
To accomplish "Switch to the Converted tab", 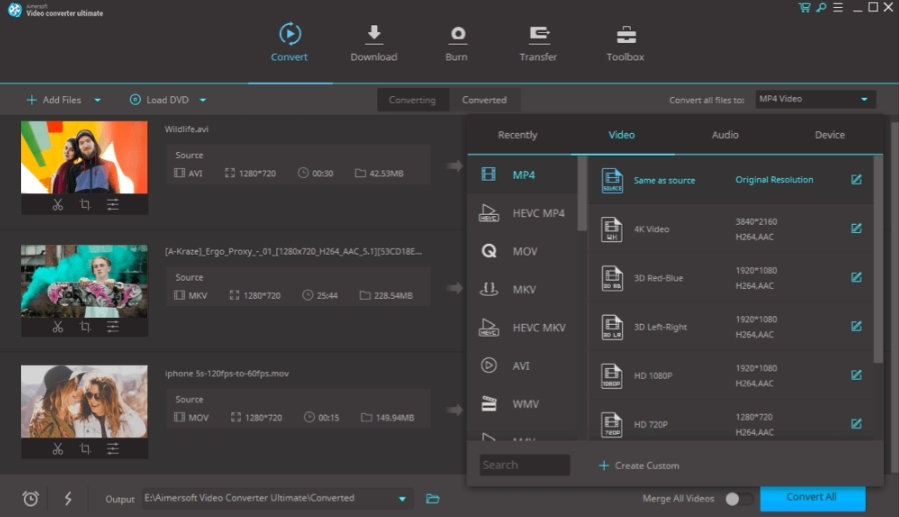I will [x=484, y=100].
